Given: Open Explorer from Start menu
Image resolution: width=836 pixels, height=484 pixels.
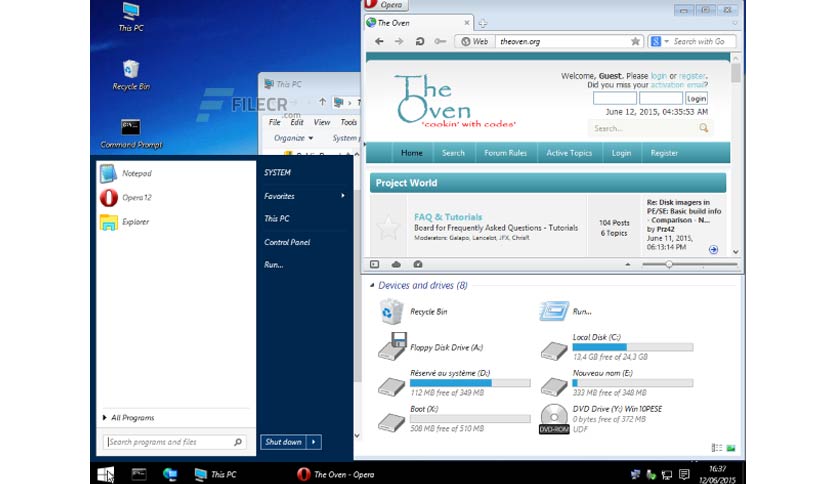Looking at the screenshot, I should click(125, 222).
